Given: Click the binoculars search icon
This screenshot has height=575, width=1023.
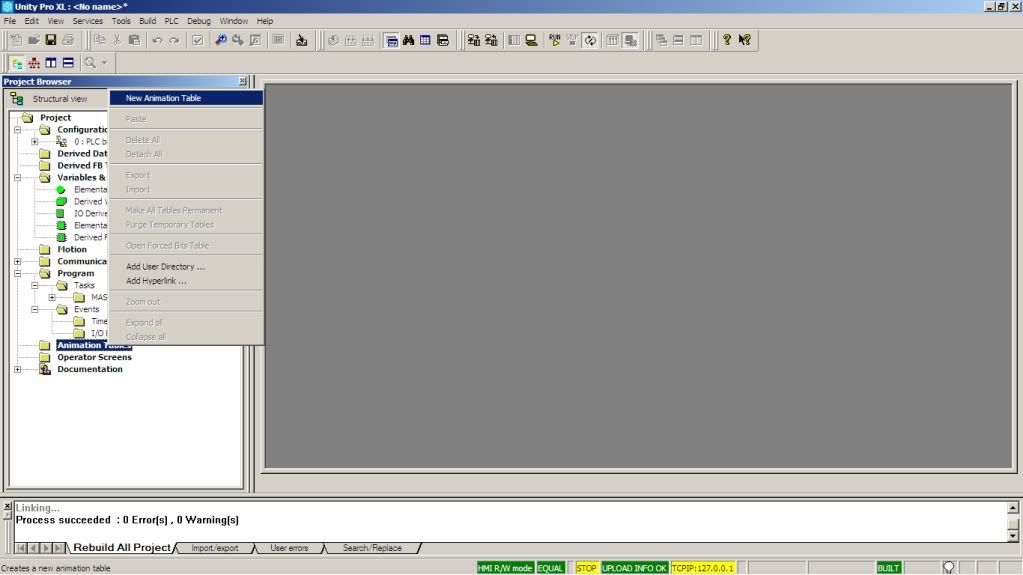Looking at the screenshot, I should point(408,40).
